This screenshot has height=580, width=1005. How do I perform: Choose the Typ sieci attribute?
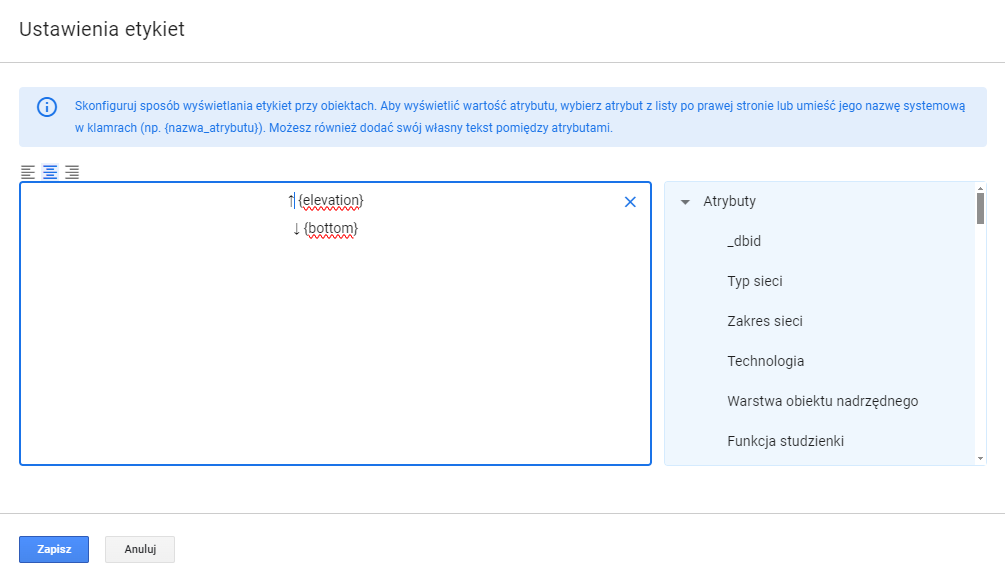click(754, 281)
